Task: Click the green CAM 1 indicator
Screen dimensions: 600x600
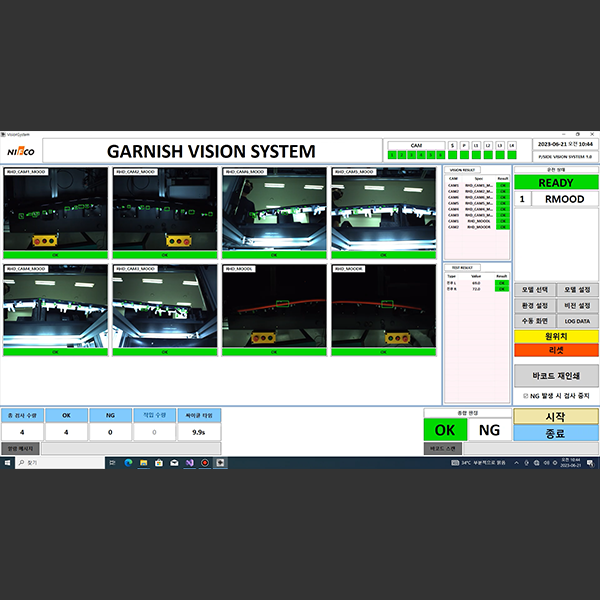Action: point(392,155)
